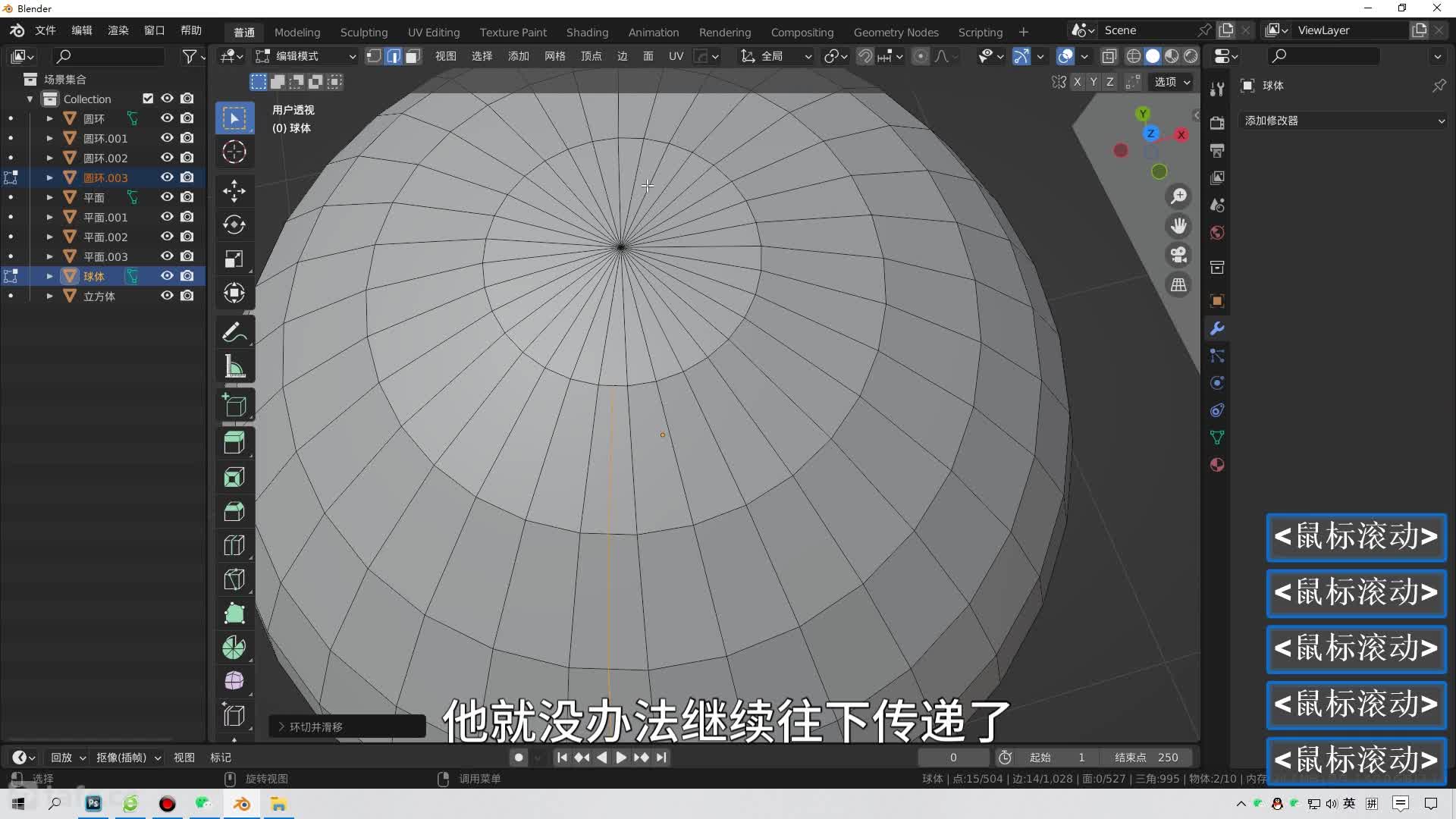Expand the 球体 tree item
1456x819 pixels.
pyautogui.click(x=49, y=276)
